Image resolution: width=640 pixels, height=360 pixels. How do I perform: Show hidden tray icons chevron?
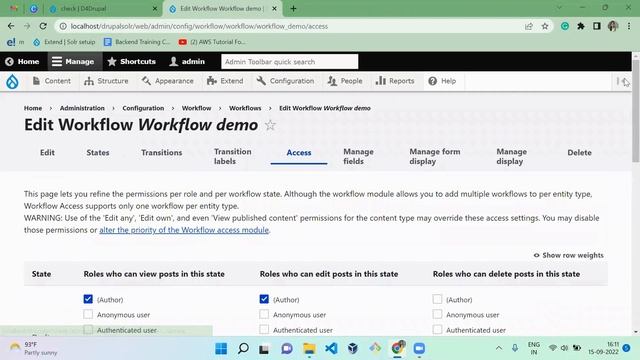pos(499,348)
